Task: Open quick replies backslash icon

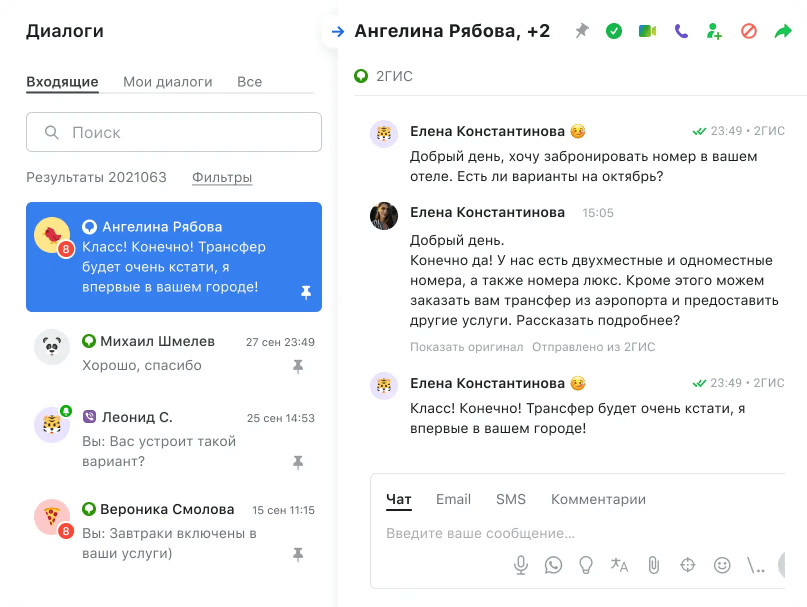Action: coord(756,565)
